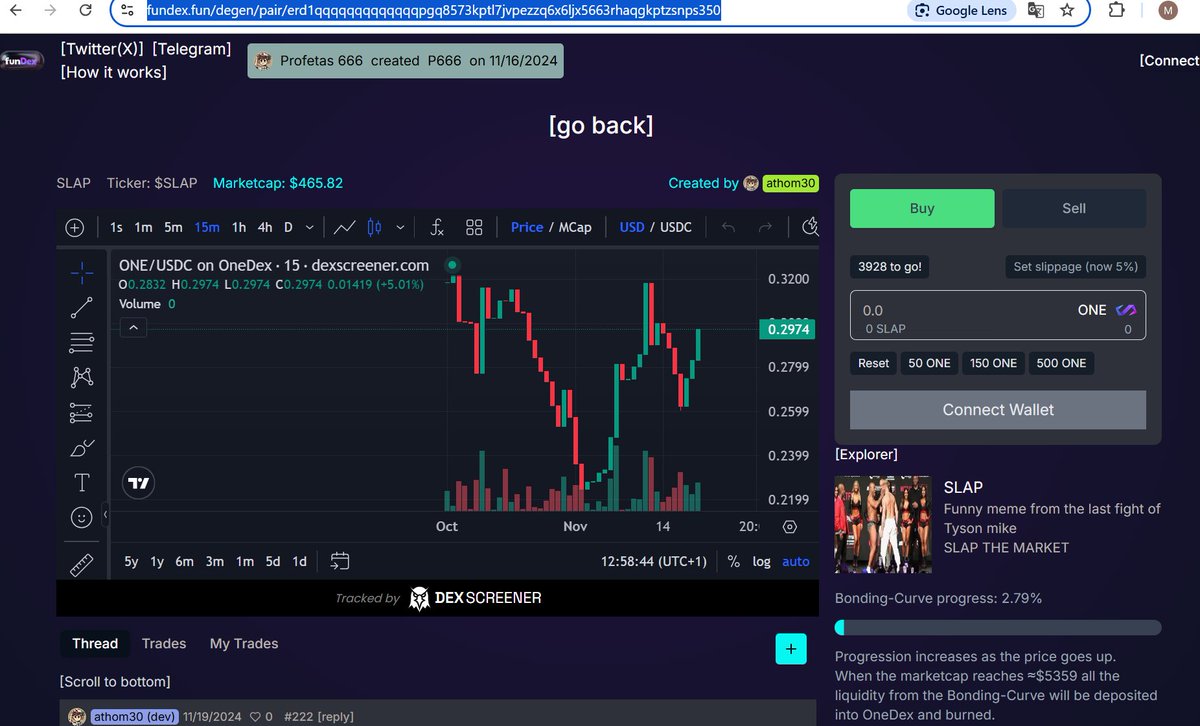The width and height of the screenshot is (1200, 726).
Task: Switch chart to line style icon
Action: tap(345, 227)
